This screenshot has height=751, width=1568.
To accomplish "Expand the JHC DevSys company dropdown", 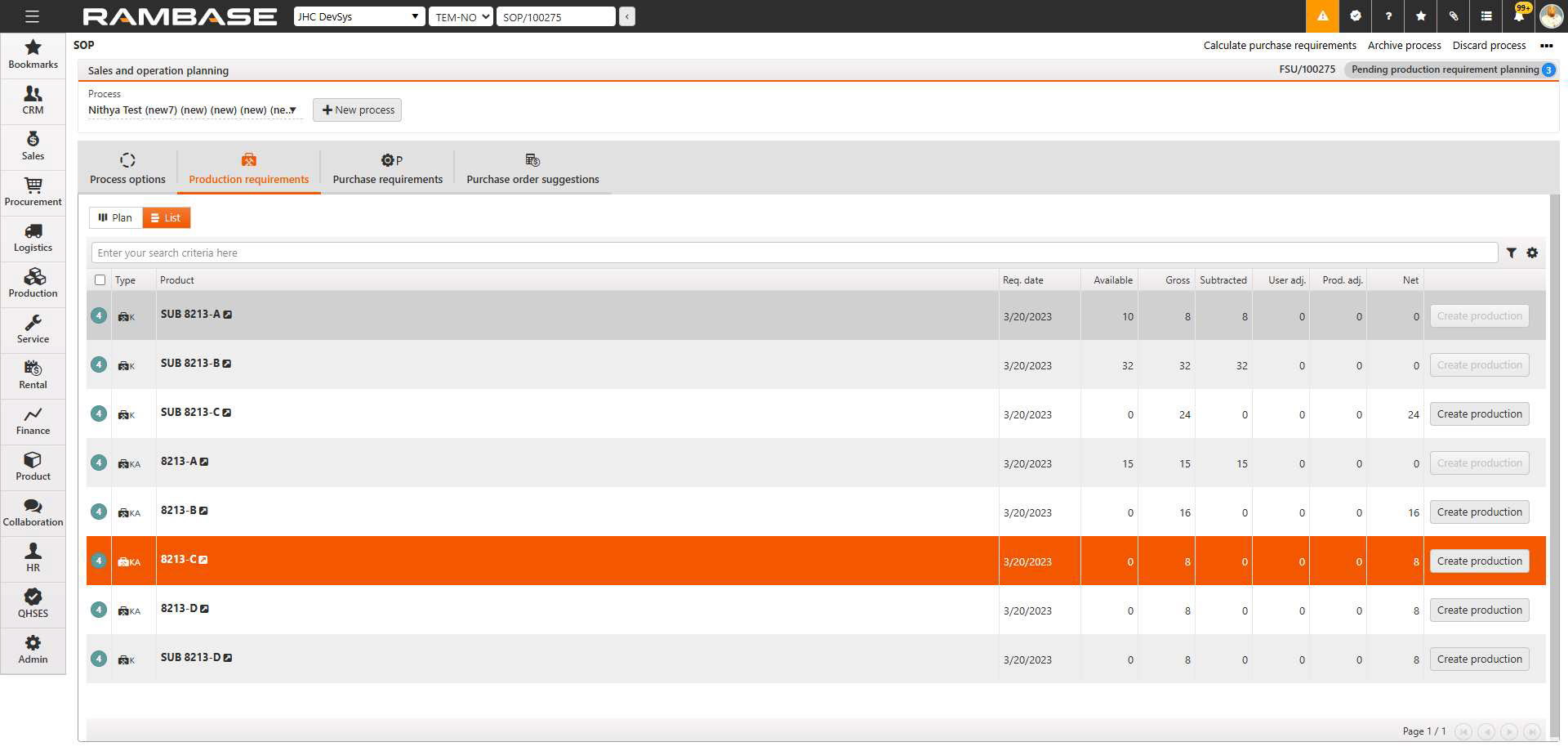I will (359, 16).
